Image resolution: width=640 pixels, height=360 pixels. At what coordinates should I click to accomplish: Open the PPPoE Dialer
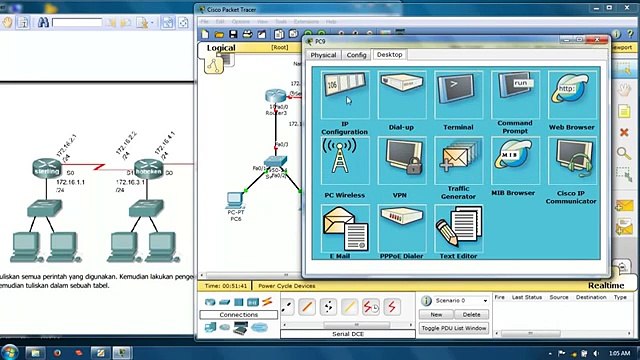pos(402,229)
